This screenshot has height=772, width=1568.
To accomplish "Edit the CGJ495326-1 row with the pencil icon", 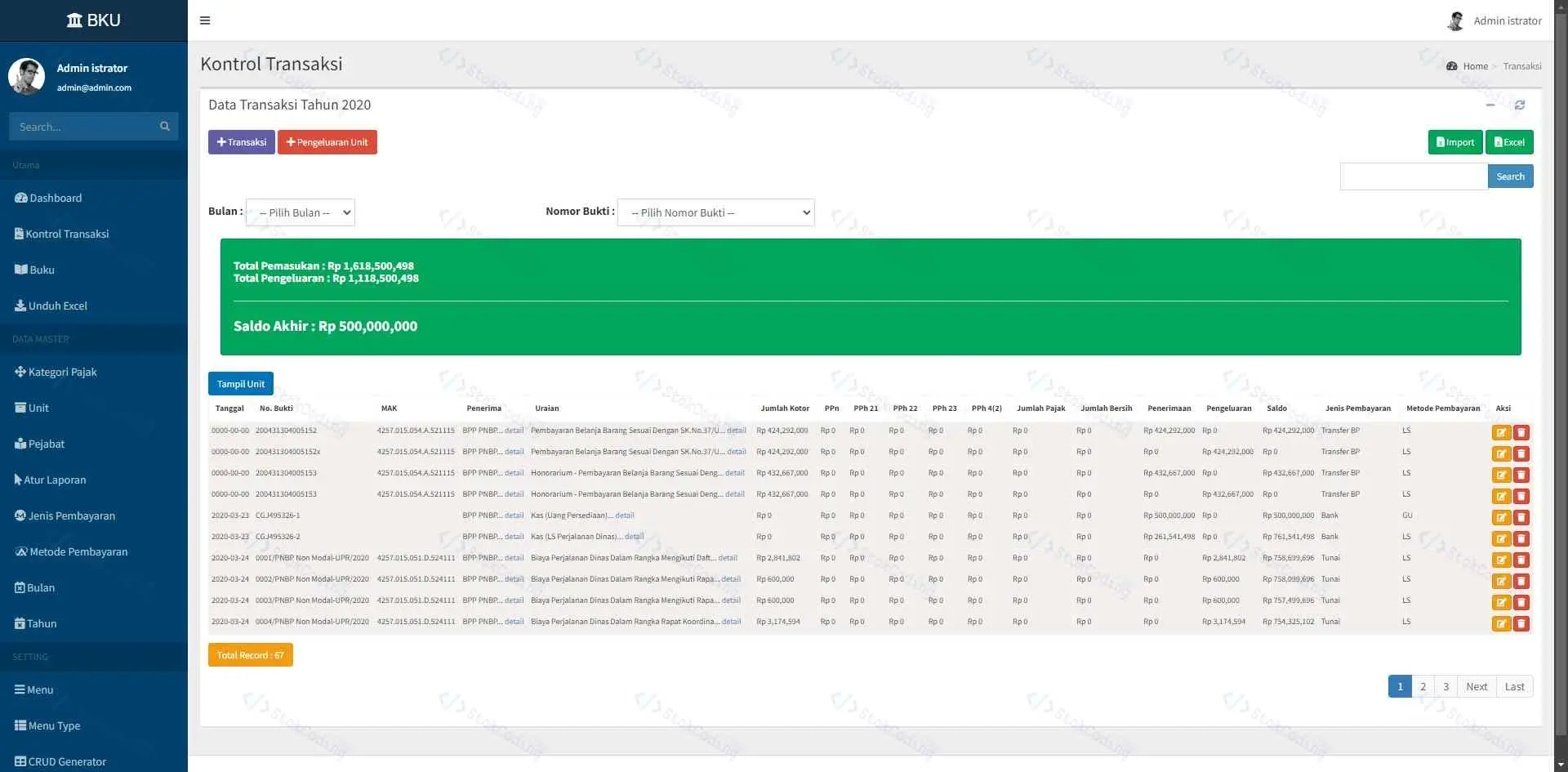I will [1501, 517].
